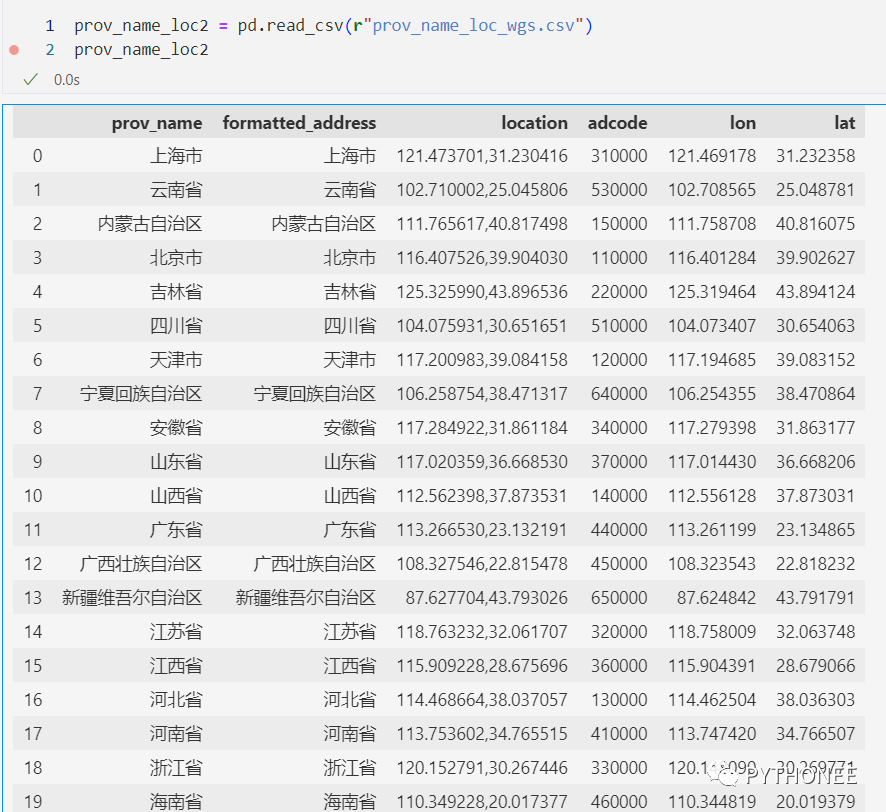Click the adcode column header

pos(617,123)
